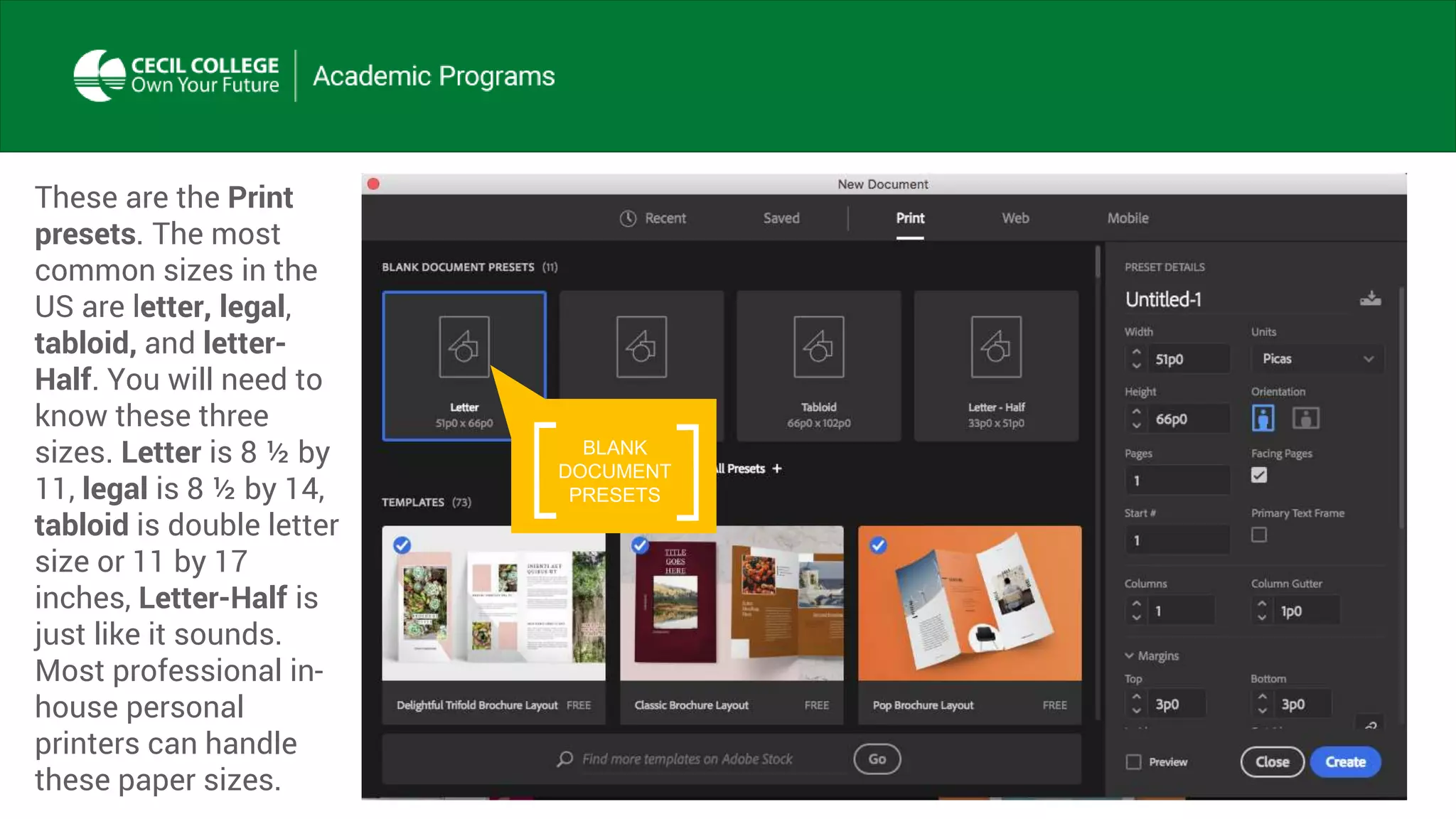The image size is (1456, 819).
Task: Click the Letter preset document icon
Action: pyautogui.click(x=464, y=347)
